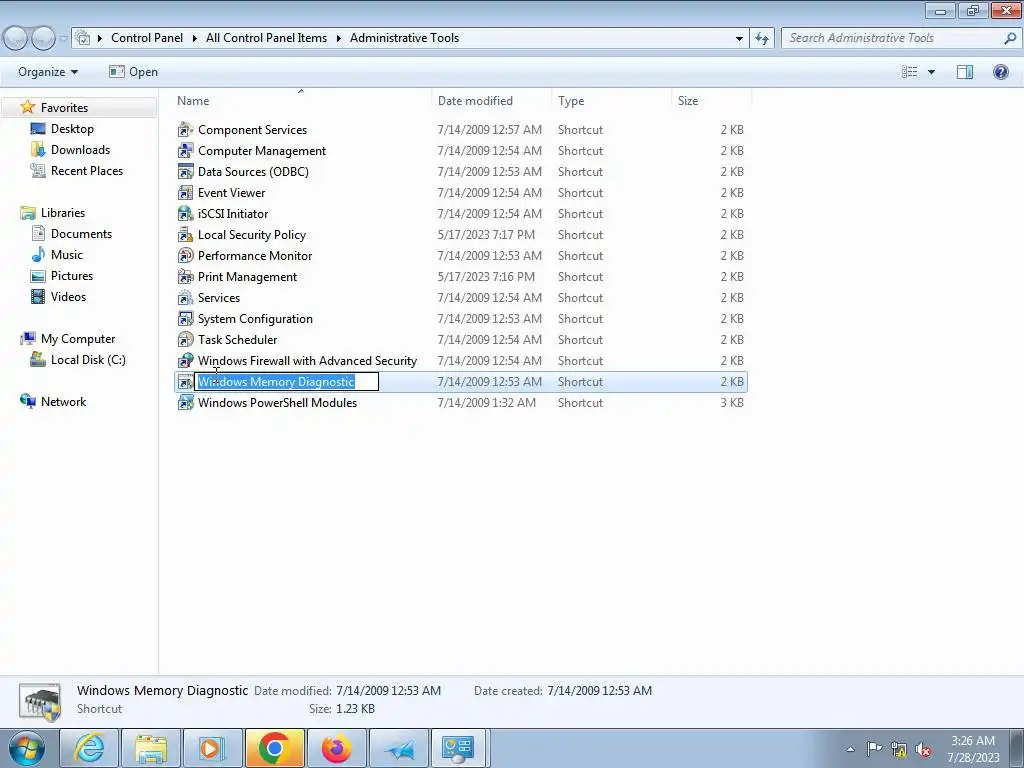1024x768 pixels.
Task: Open Documents library
Action: (x=82, y=234)
